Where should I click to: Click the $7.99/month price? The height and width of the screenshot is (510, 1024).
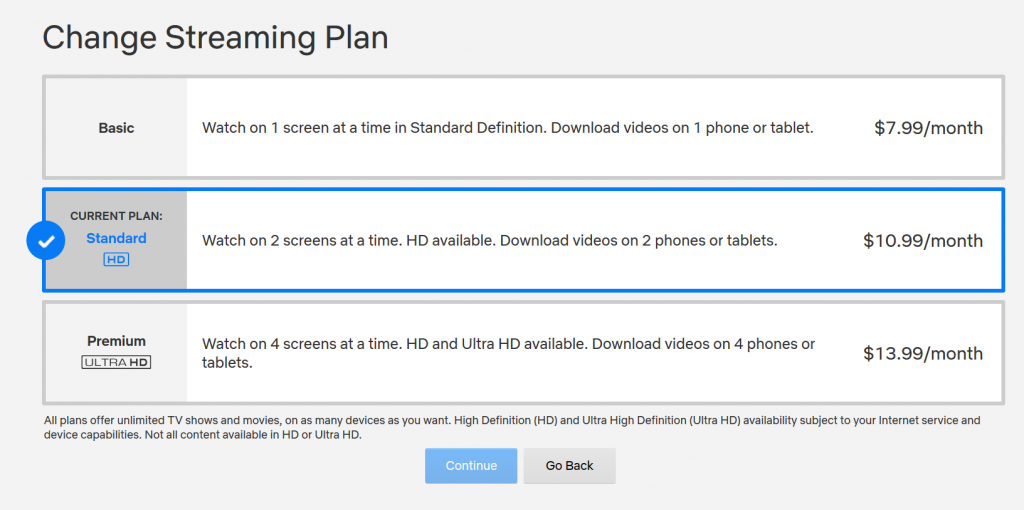pos(928,128)
